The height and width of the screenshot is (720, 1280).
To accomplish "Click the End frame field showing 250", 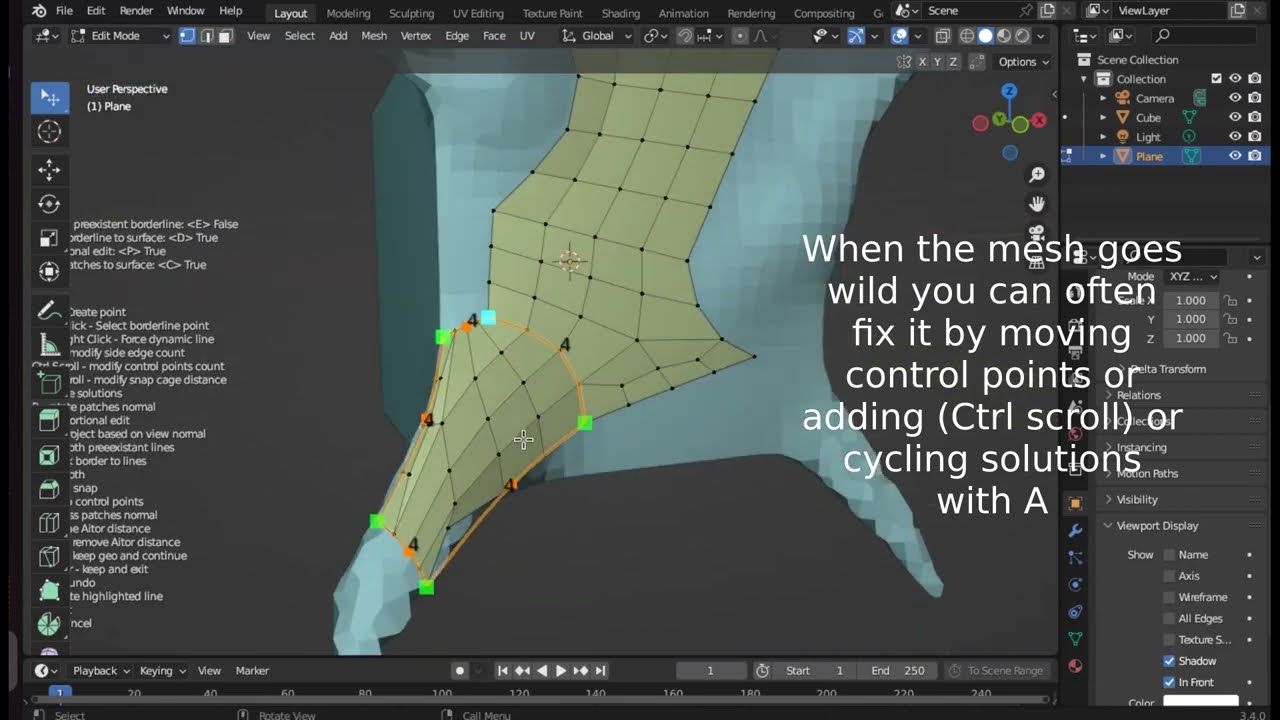I will pos(897,670).
